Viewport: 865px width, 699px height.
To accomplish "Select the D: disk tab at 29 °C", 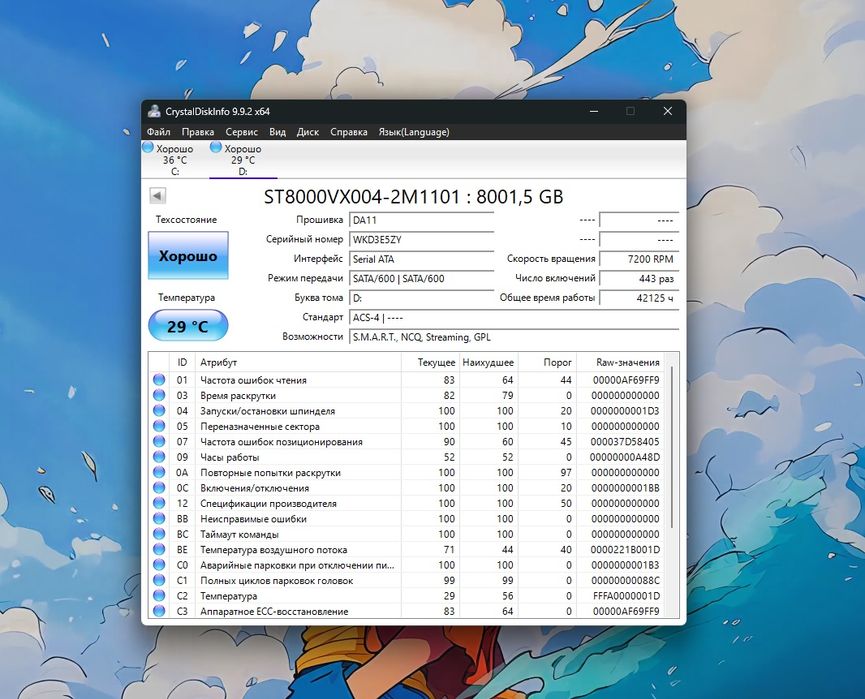I will click(x=243, y=159).
